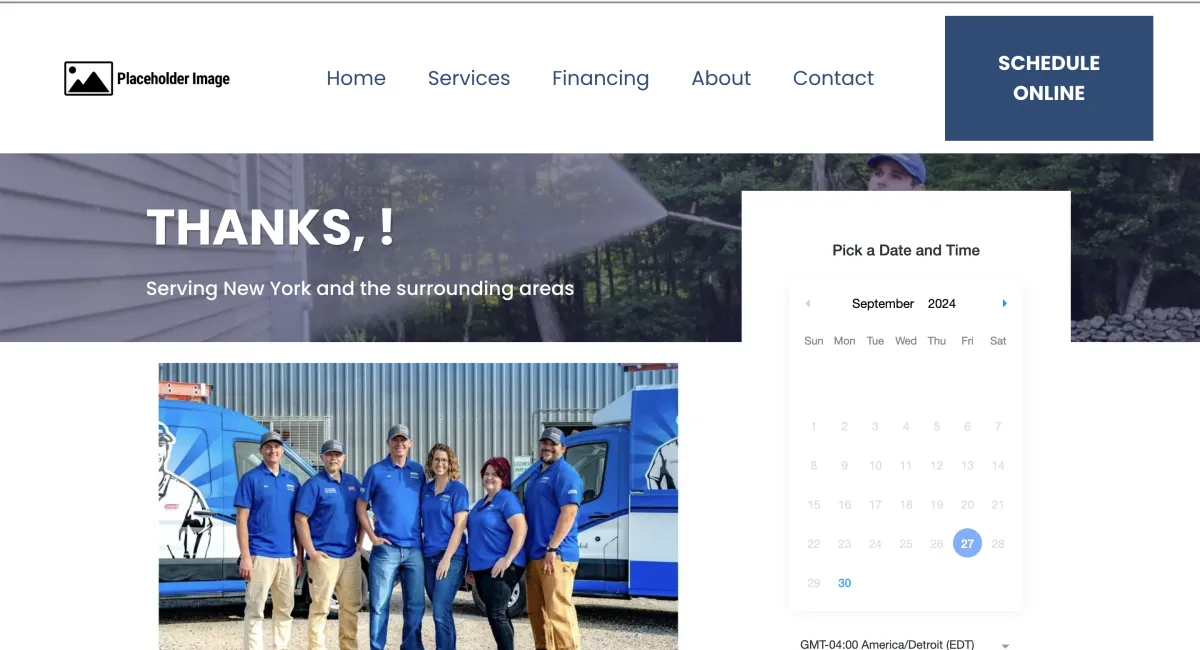Open the Home menu link
Viewport: 1200px width, 650px height.
tap(356, 78)
